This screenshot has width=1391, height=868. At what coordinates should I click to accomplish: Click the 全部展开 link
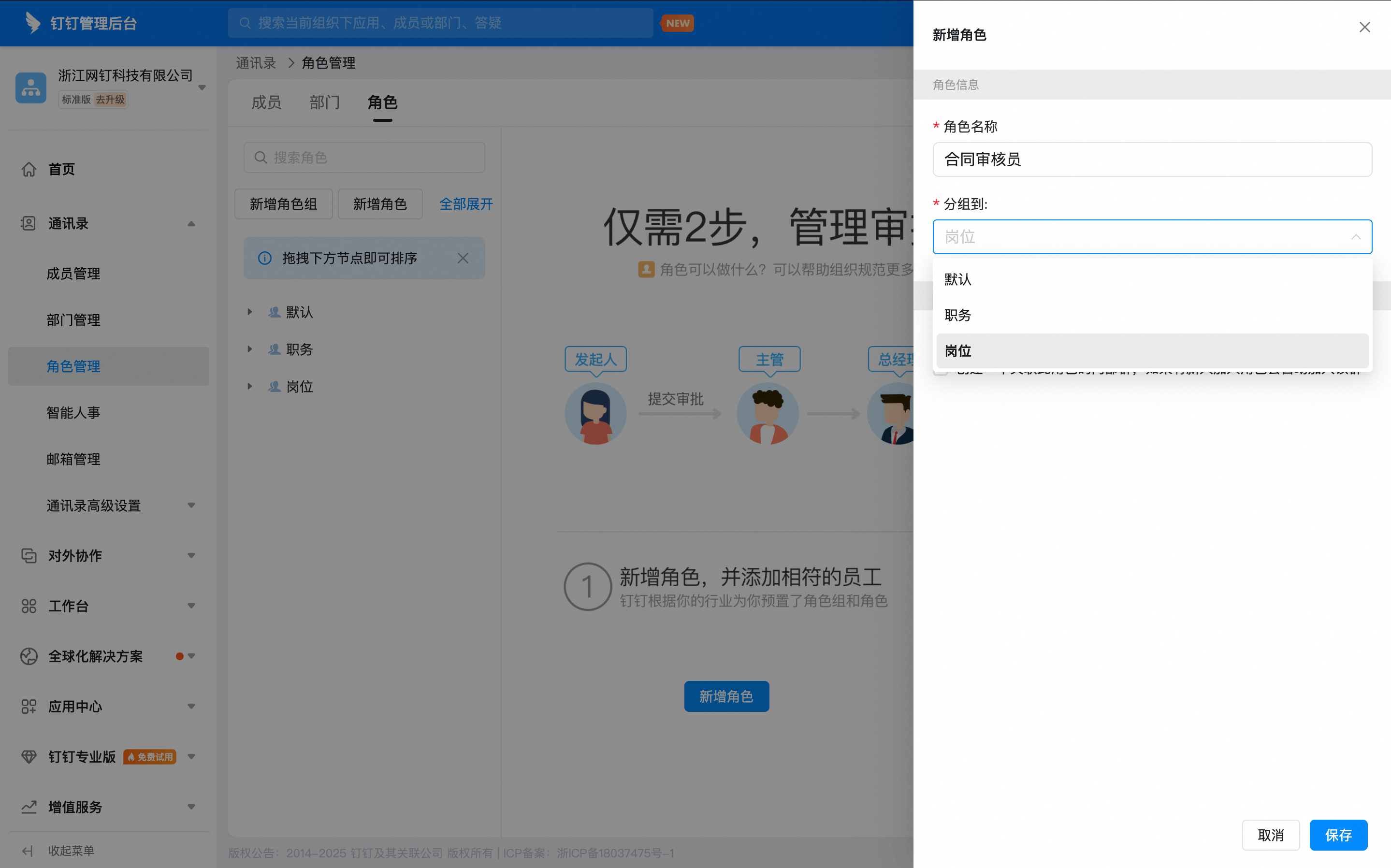[466, 204]
